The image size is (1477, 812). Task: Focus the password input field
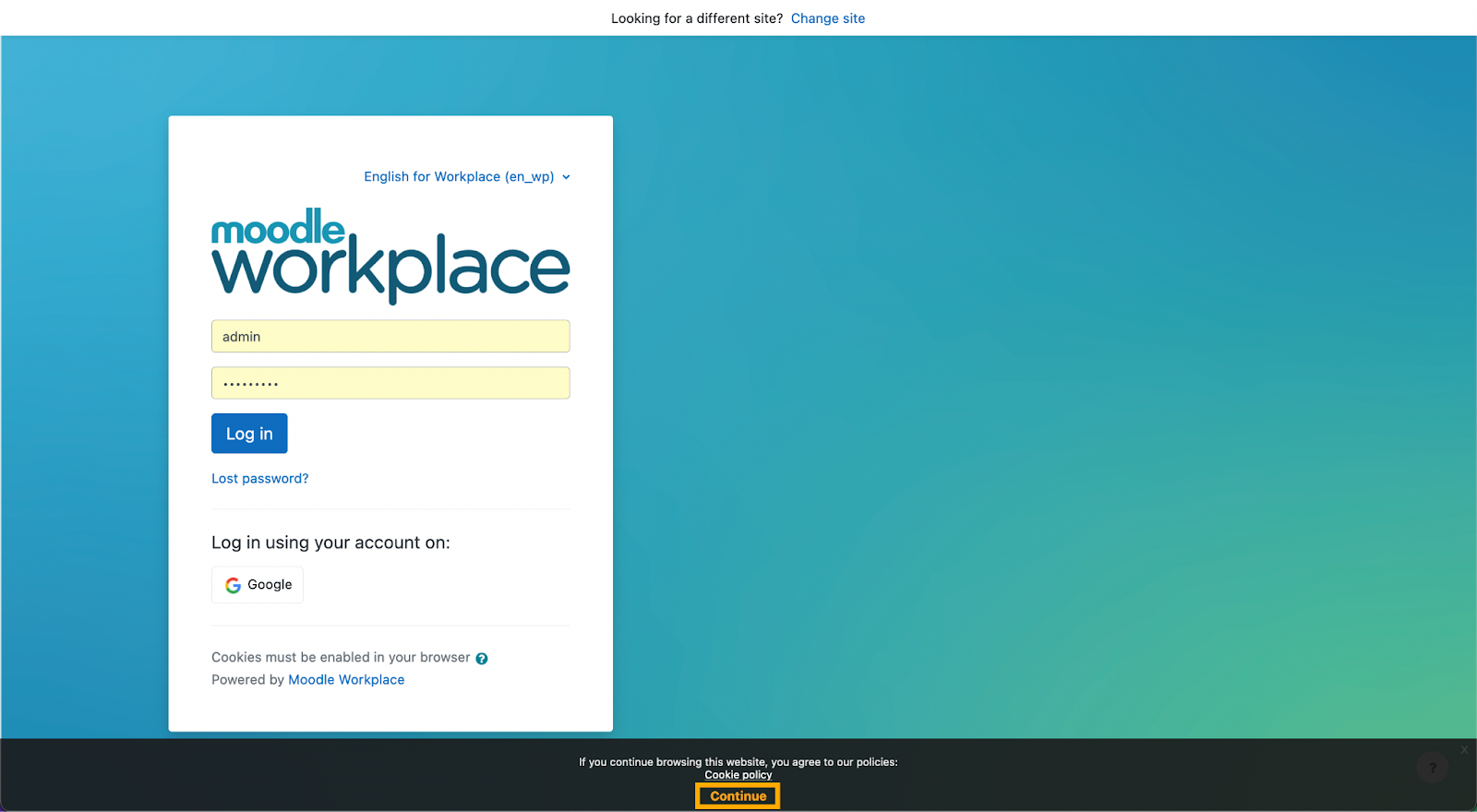pos(390,383)
